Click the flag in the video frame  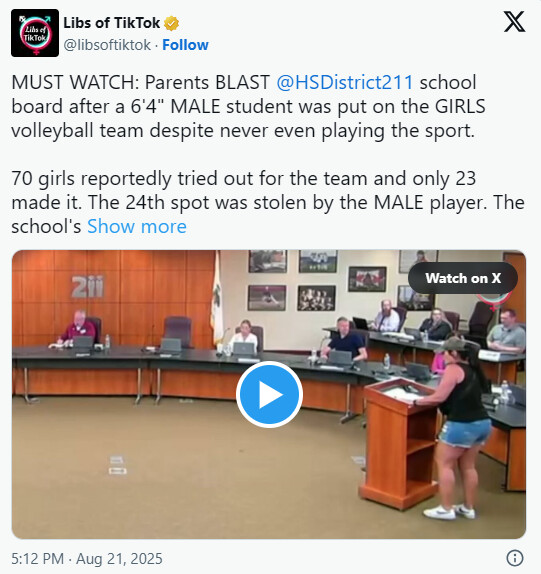pos(217,298)
